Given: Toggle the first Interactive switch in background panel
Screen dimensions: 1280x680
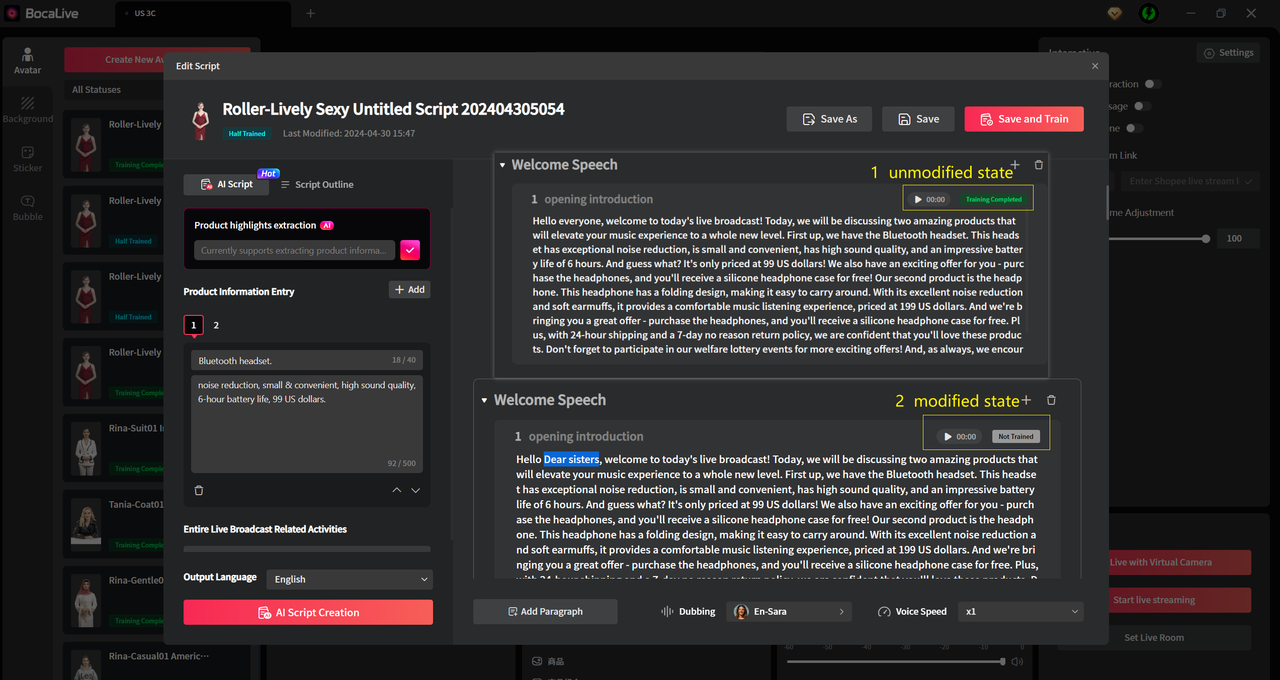Looking at the screenshot, I should point(1153,84).
